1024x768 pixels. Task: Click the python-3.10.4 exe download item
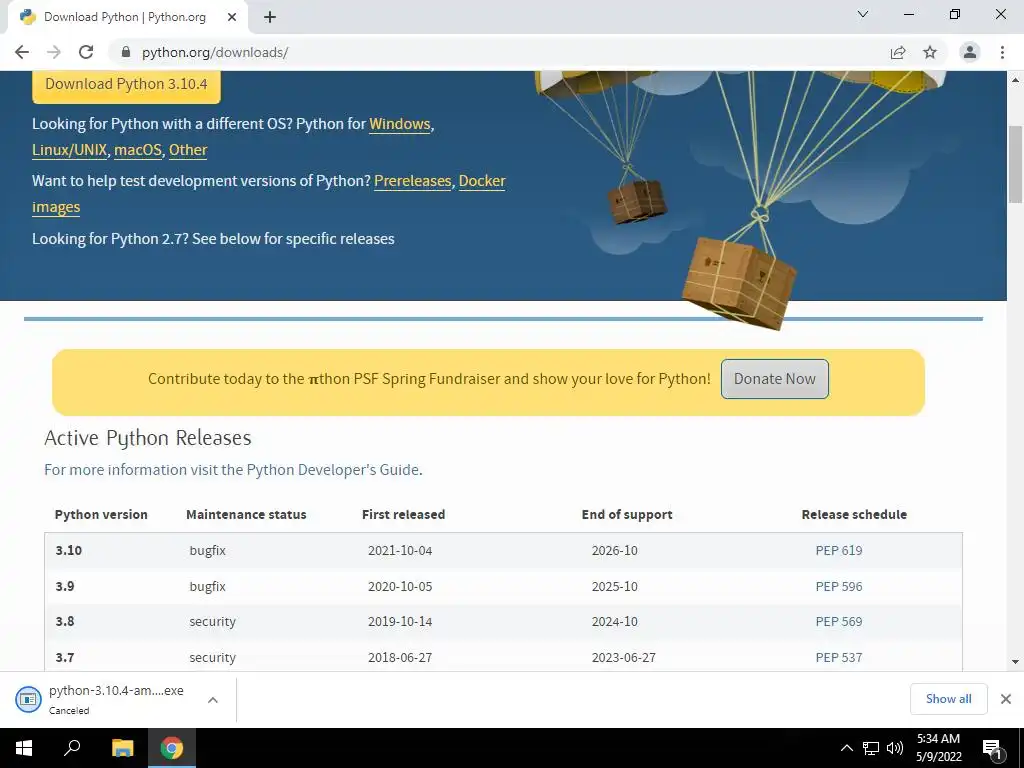[x=116, y=699]
